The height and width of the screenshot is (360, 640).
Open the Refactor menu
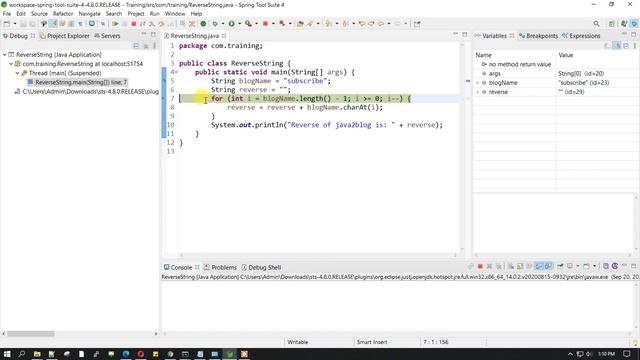coord(63,13)
